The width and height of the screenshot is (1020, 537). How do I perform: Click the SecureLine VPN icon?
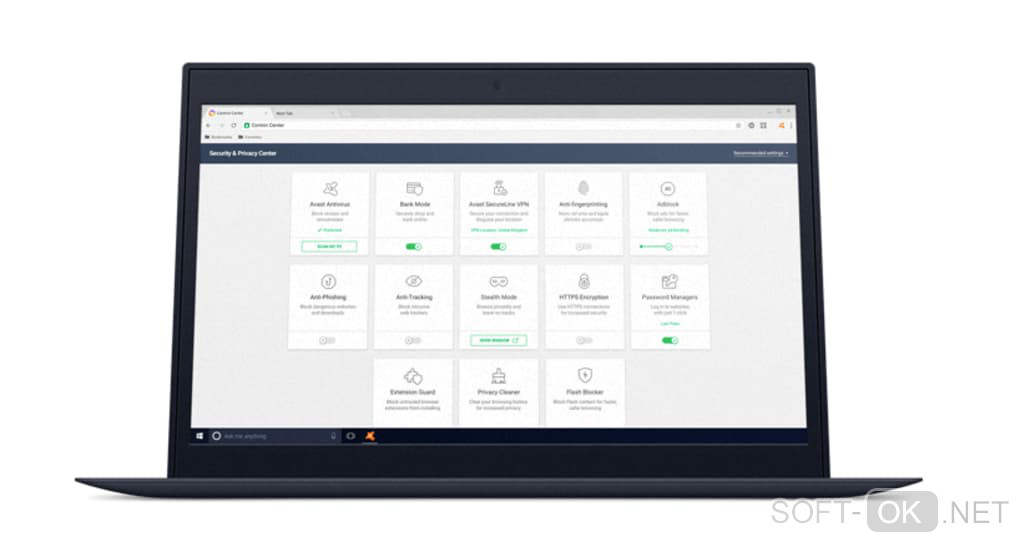point(499,188)
